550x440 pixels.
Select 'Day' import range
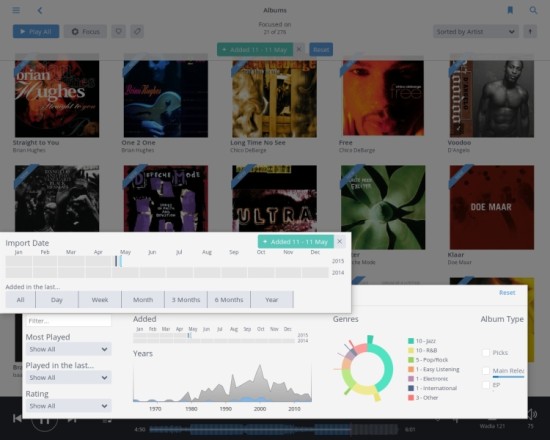57,300
